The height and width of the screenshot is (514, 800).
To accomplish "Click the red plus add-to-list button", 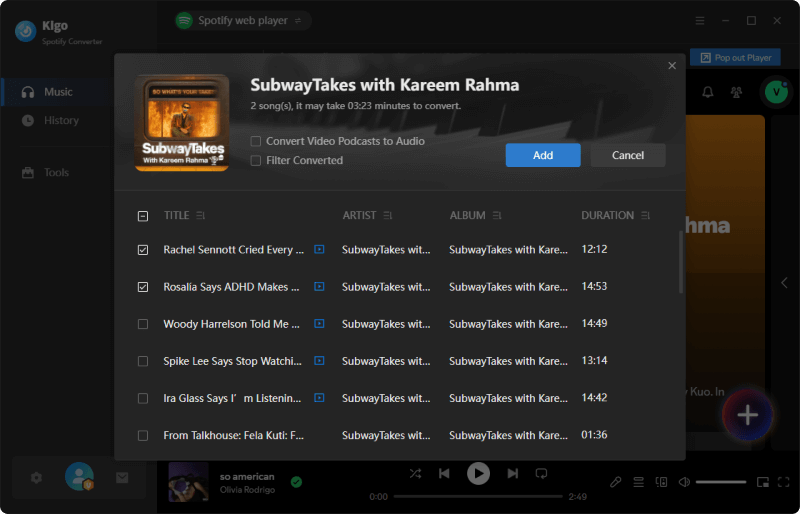I will [747, 415].
